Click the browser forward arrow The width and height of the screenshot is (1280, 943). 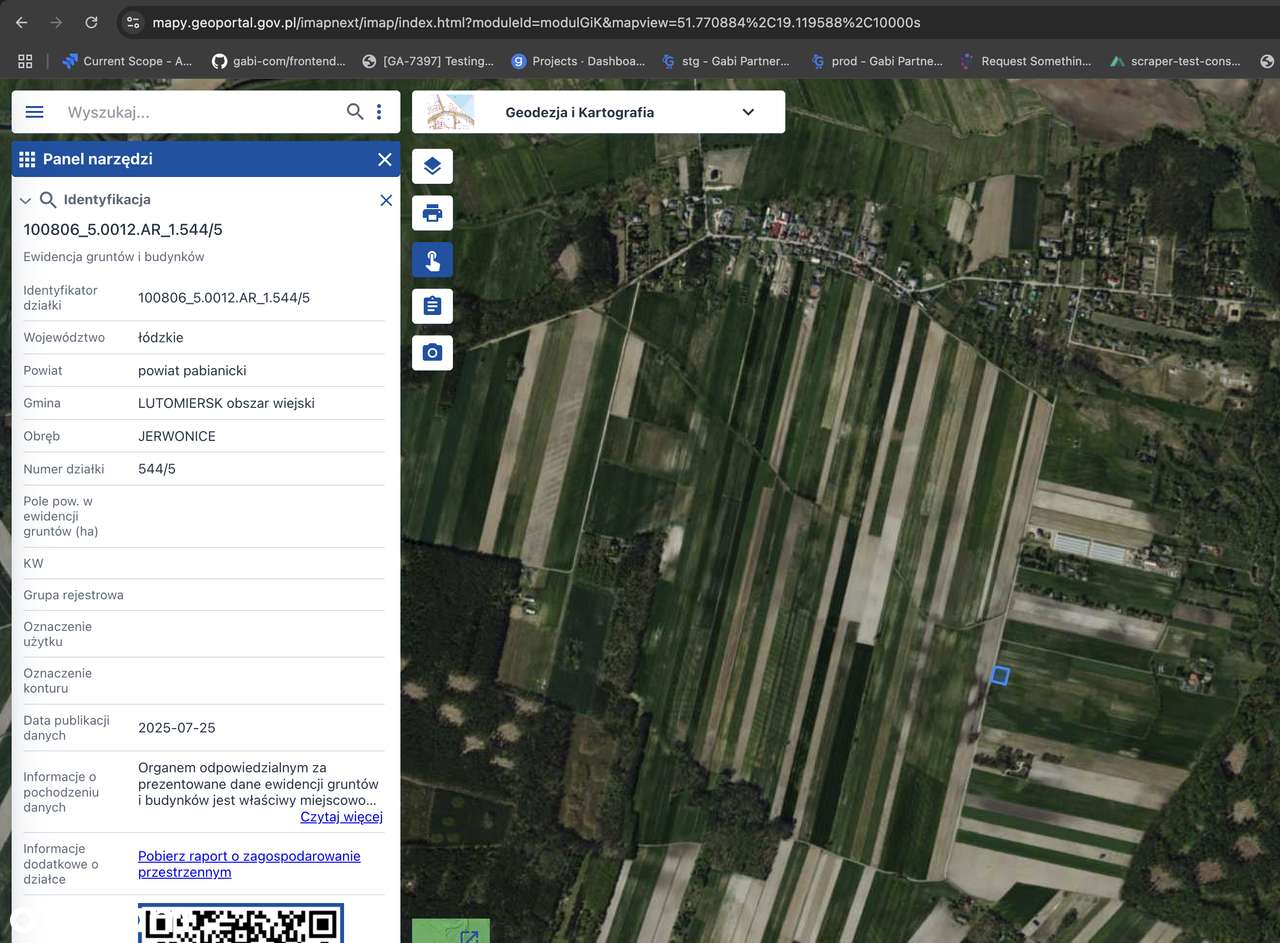56,22
